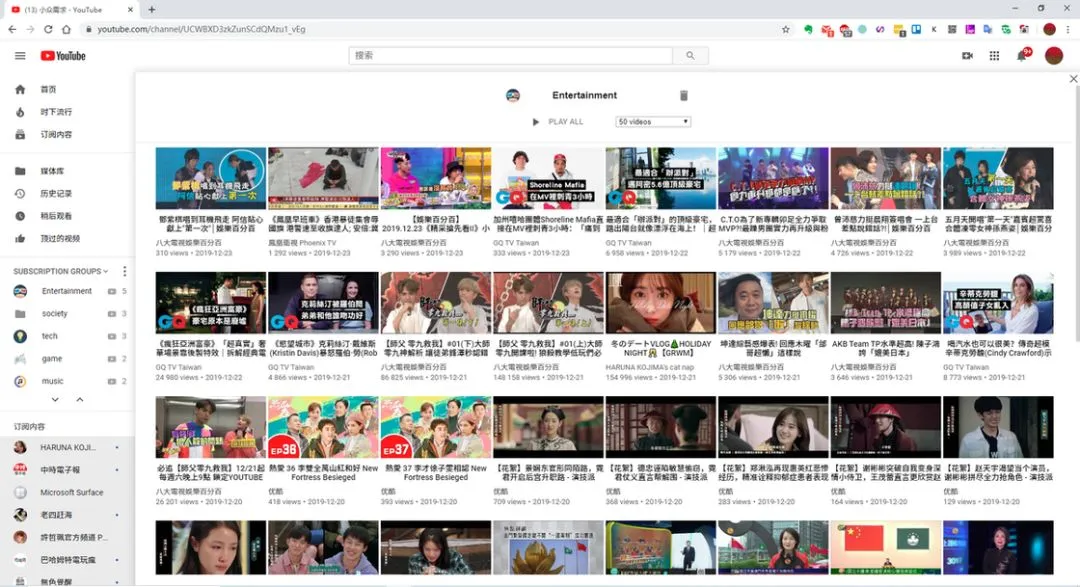The image size is (1080, 587).
Task: Open the AKB Team TP video title
Action: click(x=885, y=348)
